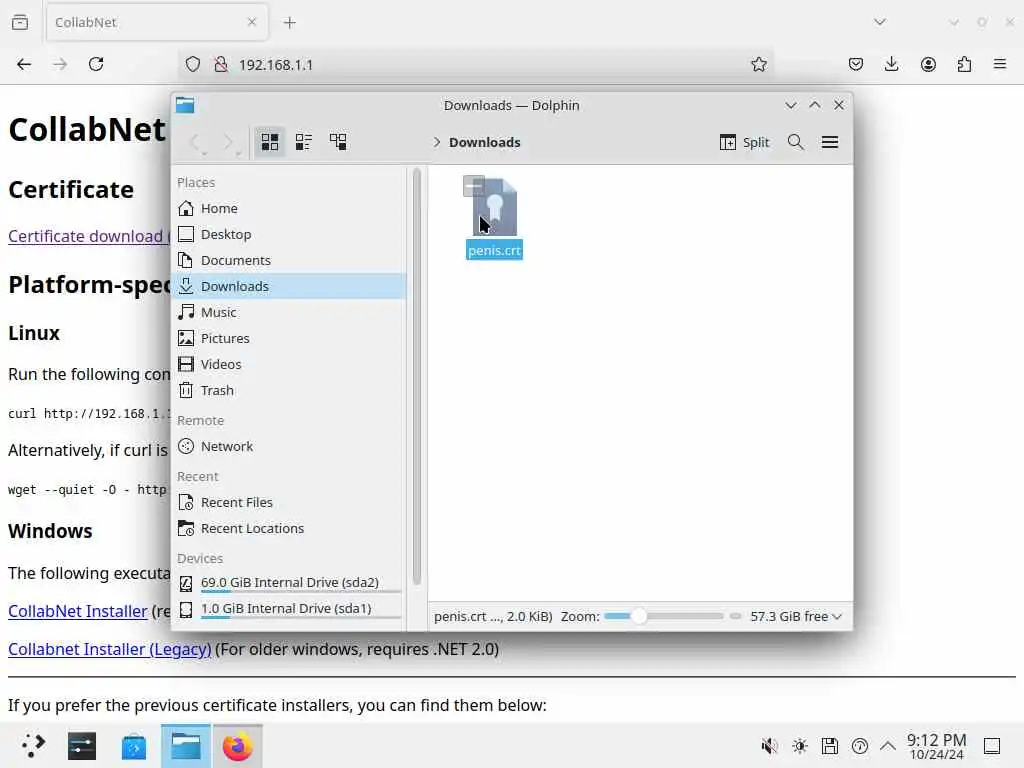This screenshot has width=1024, height=768.
Task: Open the brightness tray icon
Action: click(799, 746)
